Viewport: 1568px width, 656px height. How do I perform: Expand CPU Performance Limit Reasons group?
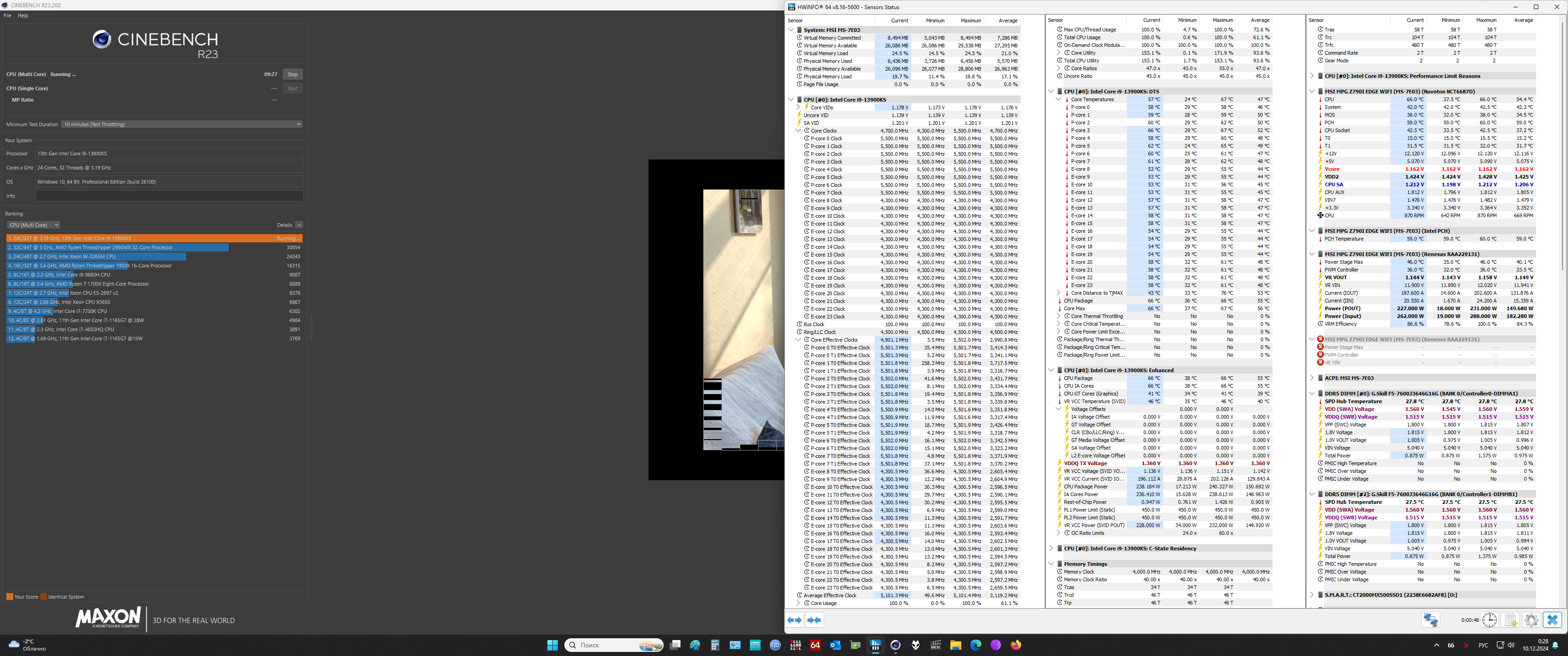(1312, 76)
